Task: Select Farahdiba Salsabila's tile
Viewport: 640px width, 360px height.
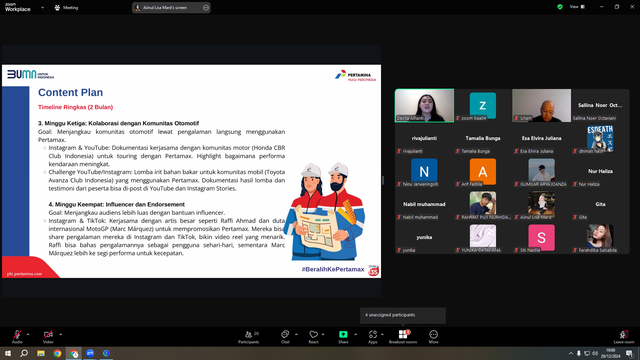Action: tap(600, 238)
